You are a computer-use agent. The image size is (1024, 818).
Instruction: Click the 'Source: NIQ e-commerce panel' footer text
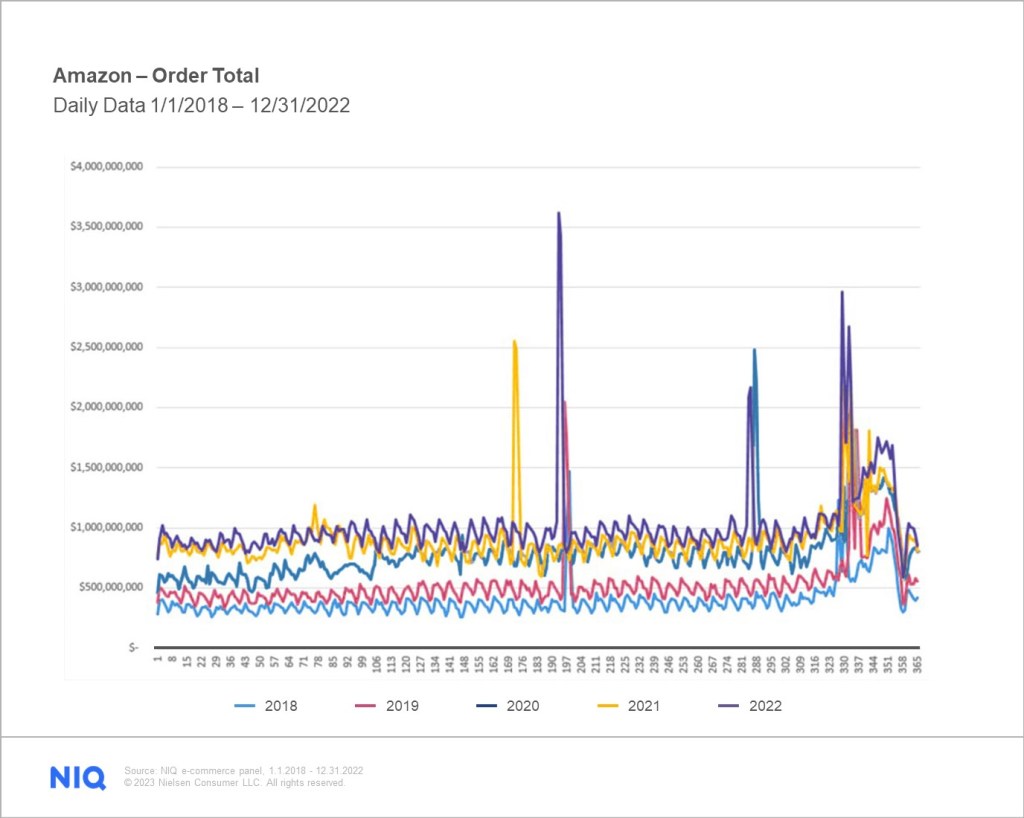pyautogui.click(x=244, y=770)
